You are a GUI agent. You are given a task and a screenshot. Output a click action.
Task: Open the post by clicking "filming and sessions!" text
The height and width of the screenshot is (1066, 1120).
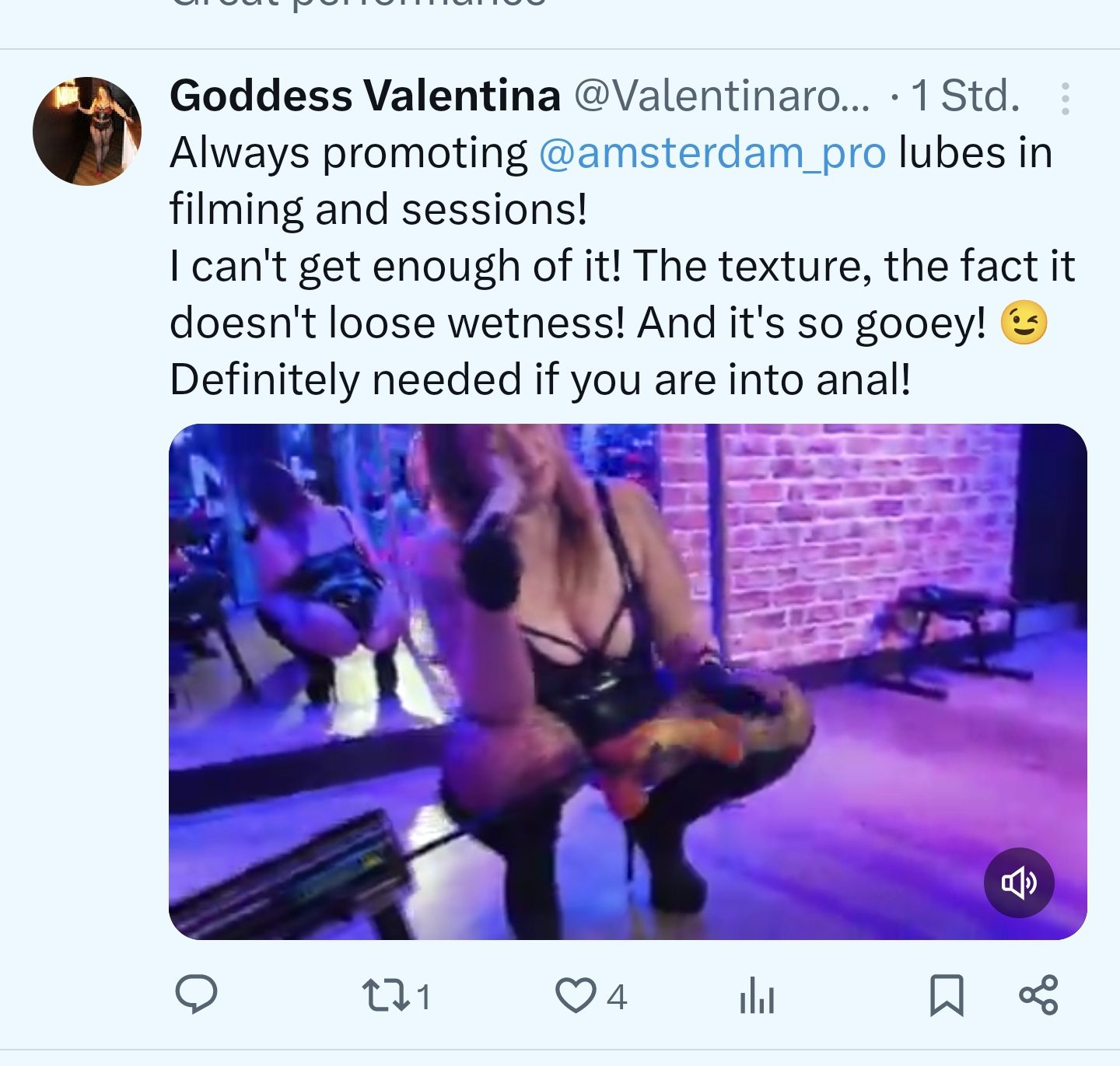point(378,209)
